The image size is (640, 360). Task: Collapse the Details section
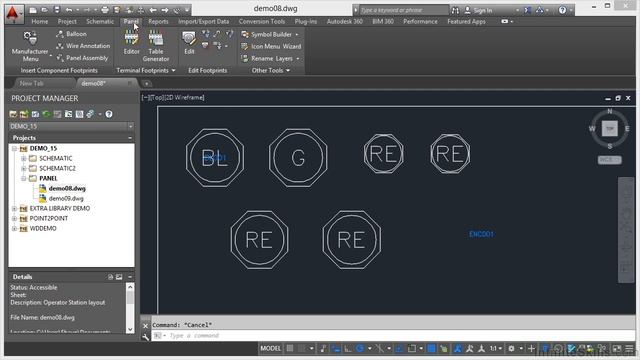(x=130, y=277)
